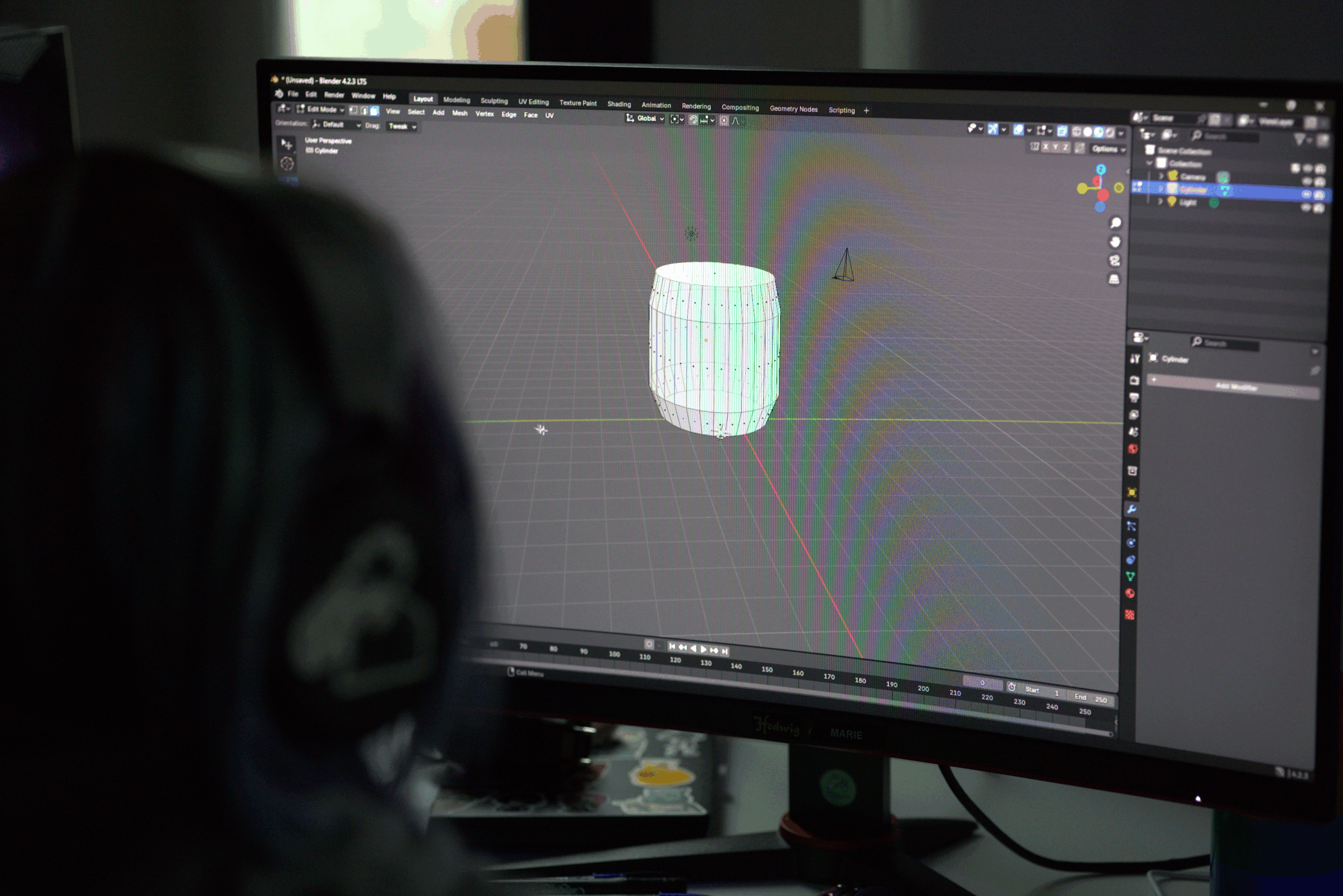This screenshot has width=1343, height=896.
Task: Click the play animation button
Action: coord(704,649)
